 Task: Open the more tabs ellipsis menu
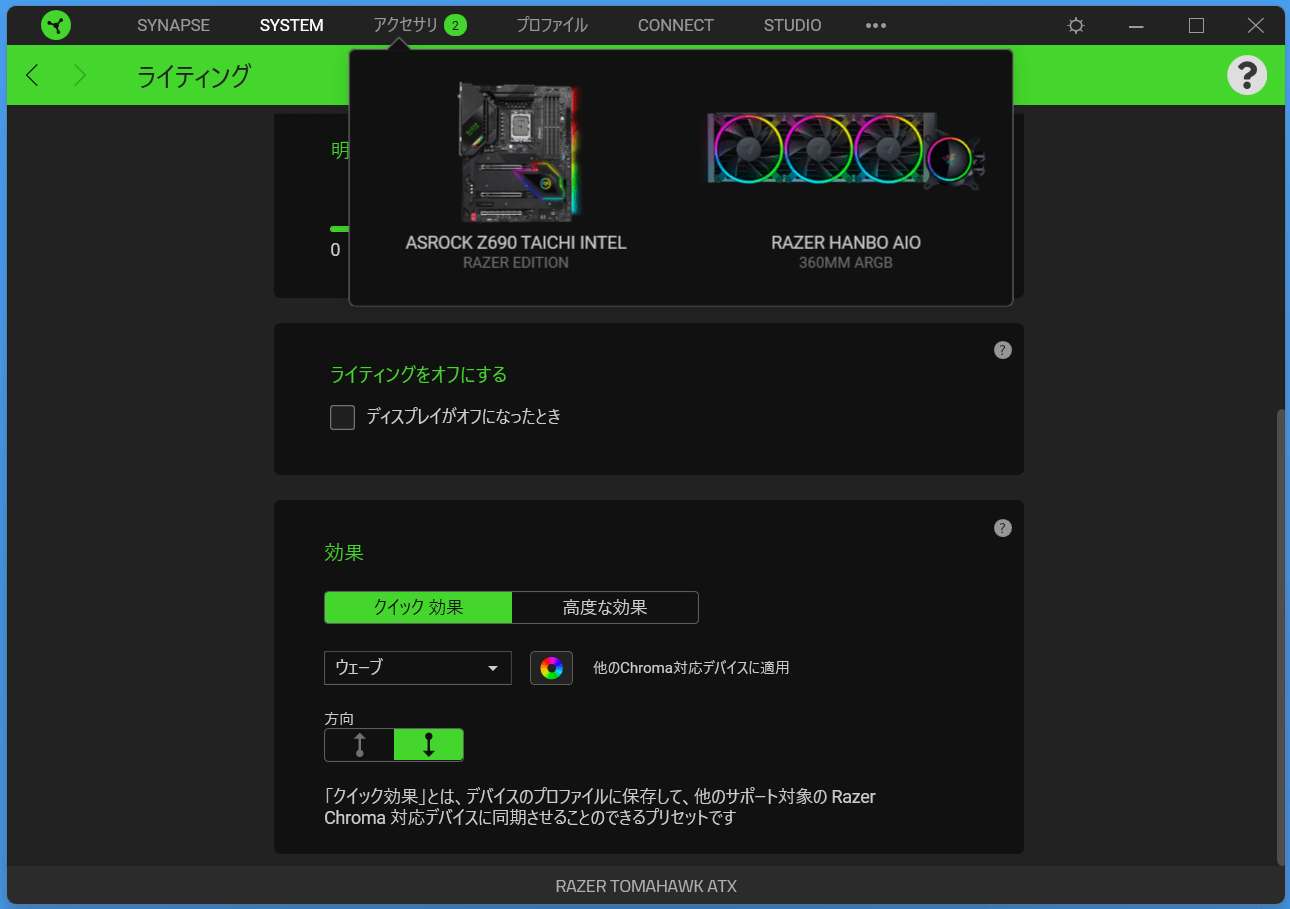coord(876,25)
